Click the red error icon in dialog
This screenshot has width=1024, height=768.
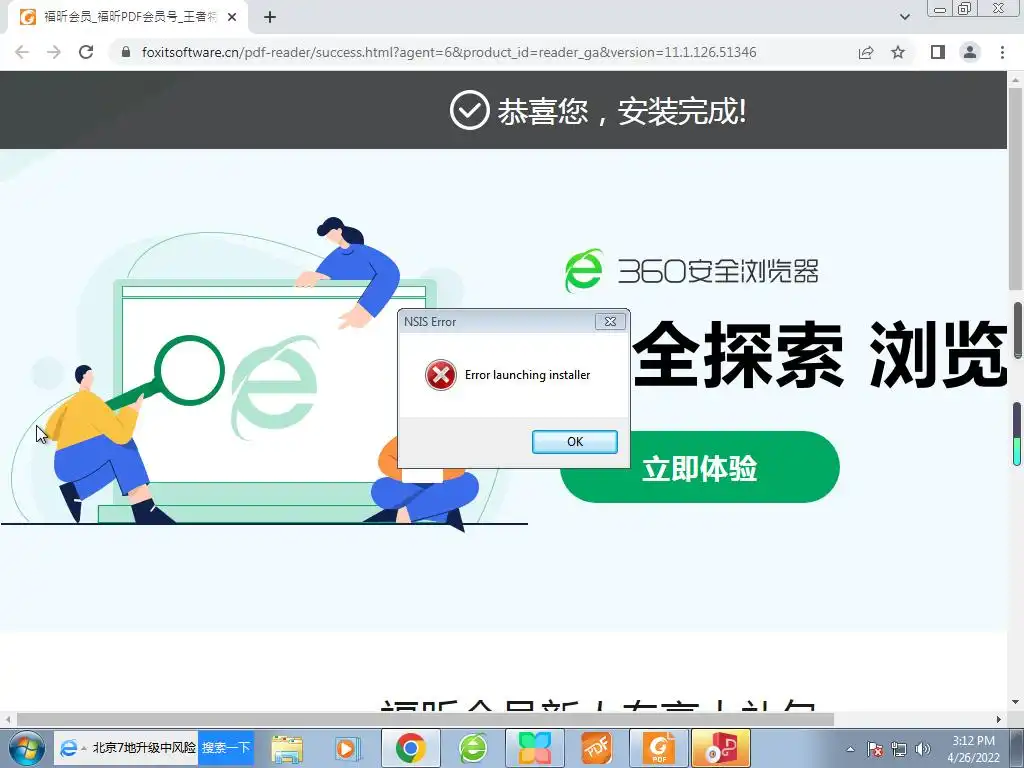(441, 375)
